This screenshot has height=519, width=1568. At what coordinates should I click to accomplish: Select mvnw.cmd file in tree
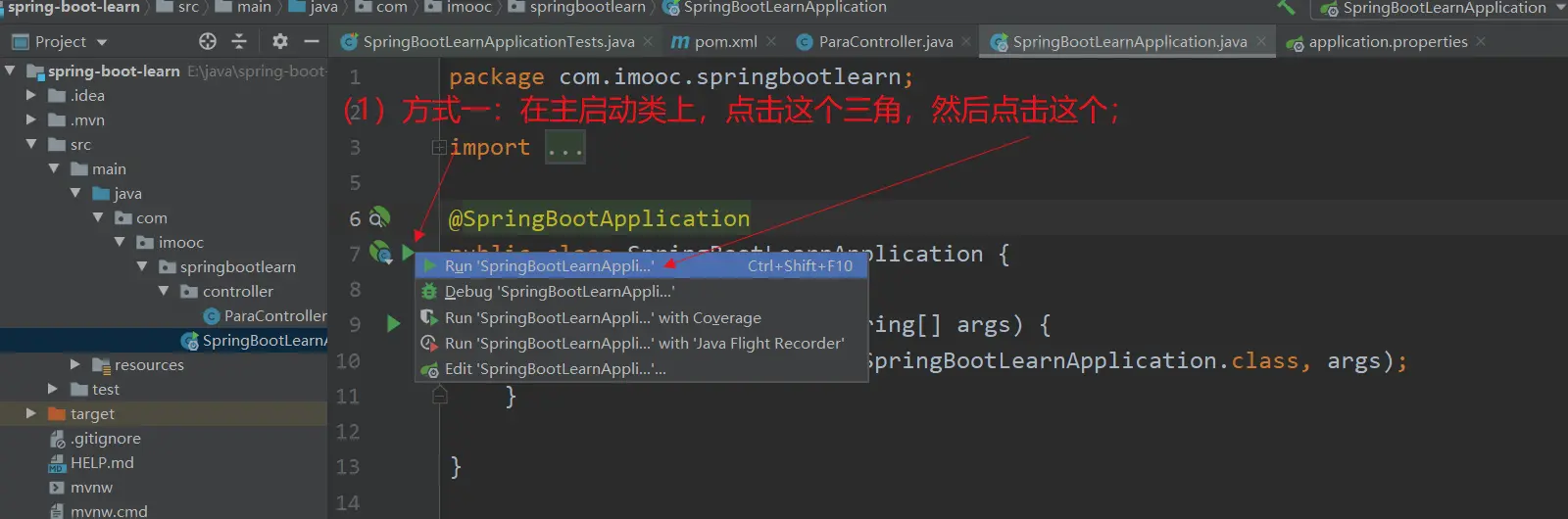(x=98, y=511)
